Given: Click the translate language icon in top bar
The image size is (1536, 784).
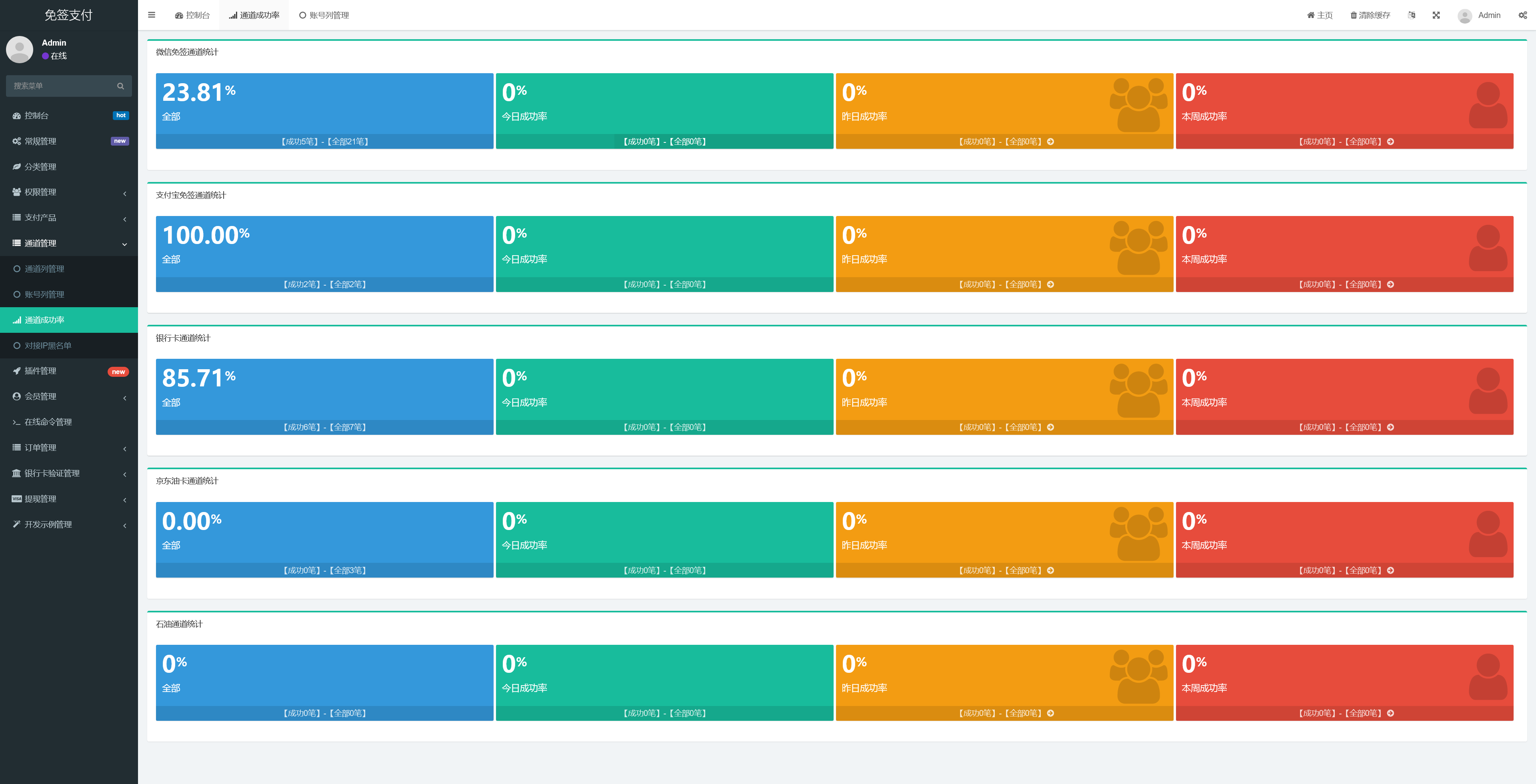Looking at the screenshot, I should (1411, 15).
